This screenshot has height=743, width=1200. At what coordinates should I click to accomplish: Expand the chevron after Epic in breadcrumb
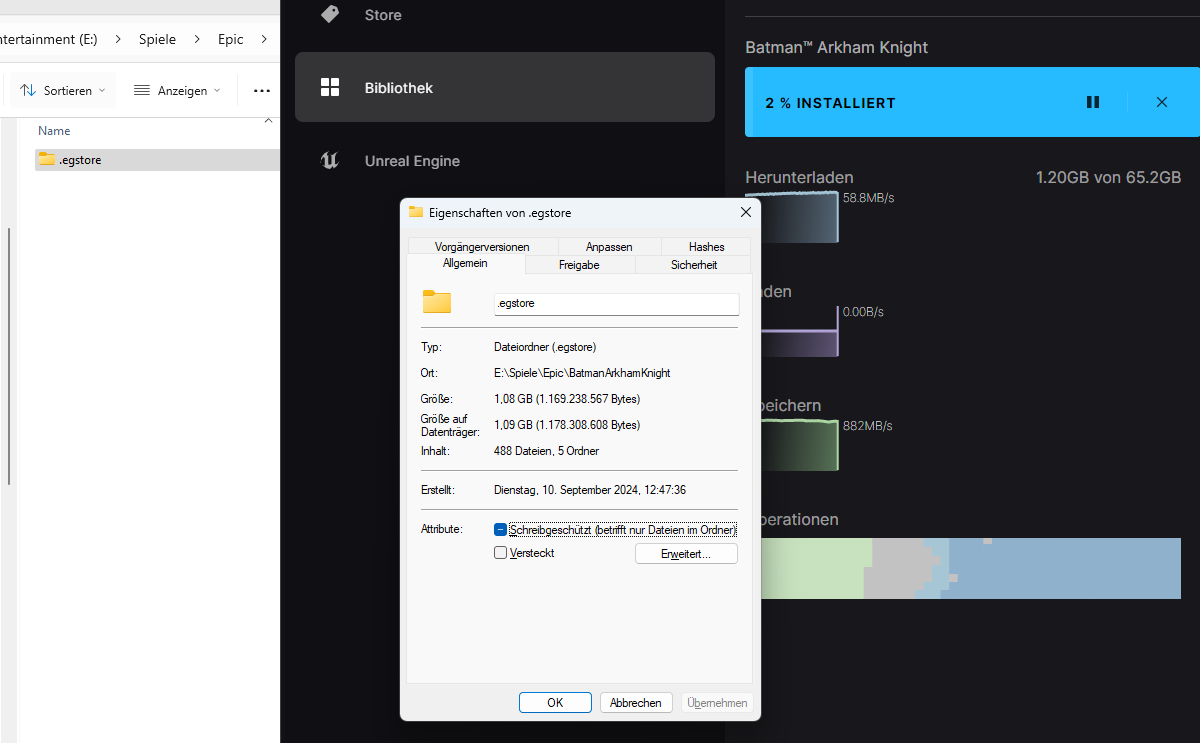pyautogui.click(x=264, y=39)
